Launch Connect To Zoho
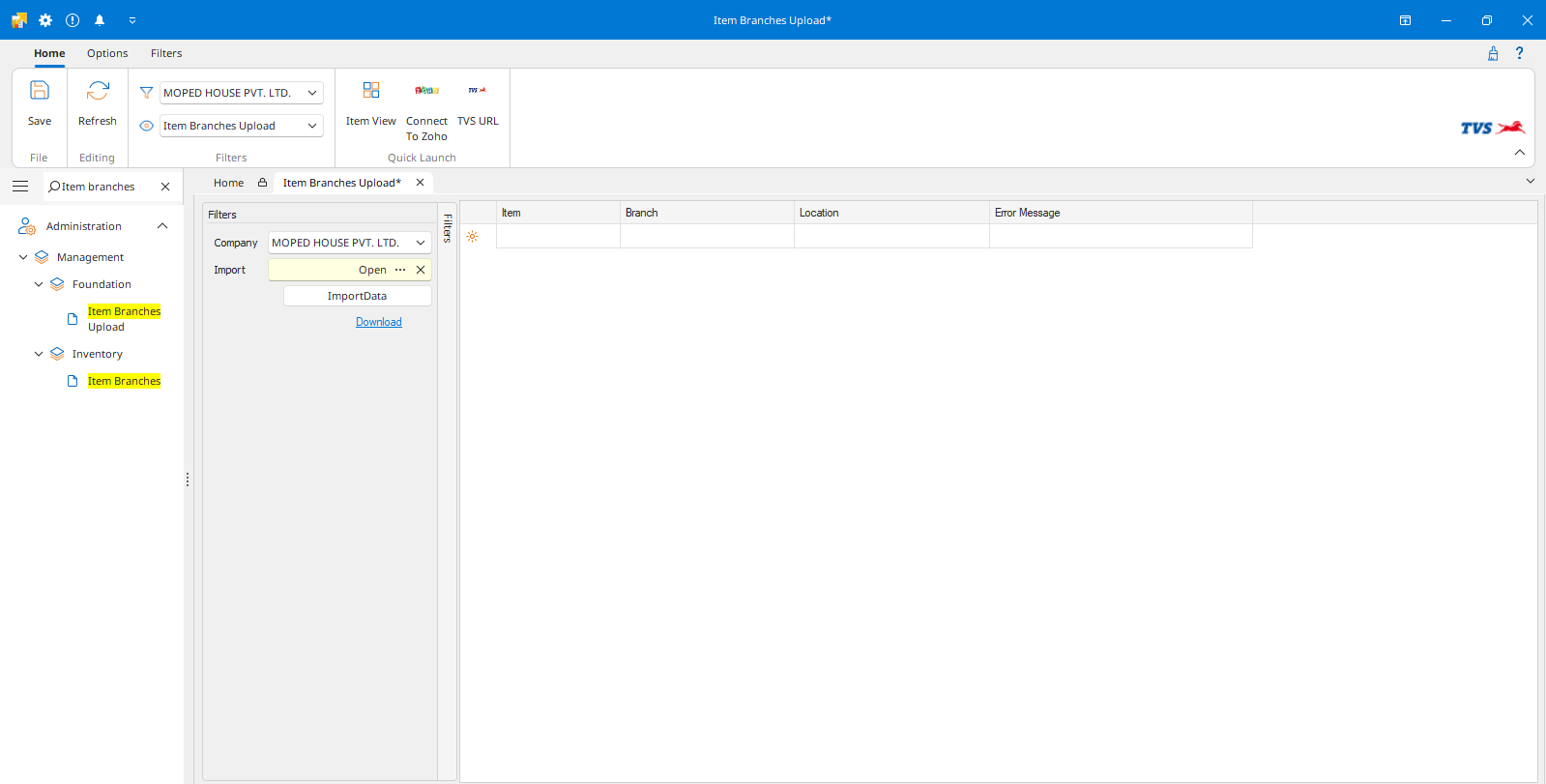 [426, 92]
